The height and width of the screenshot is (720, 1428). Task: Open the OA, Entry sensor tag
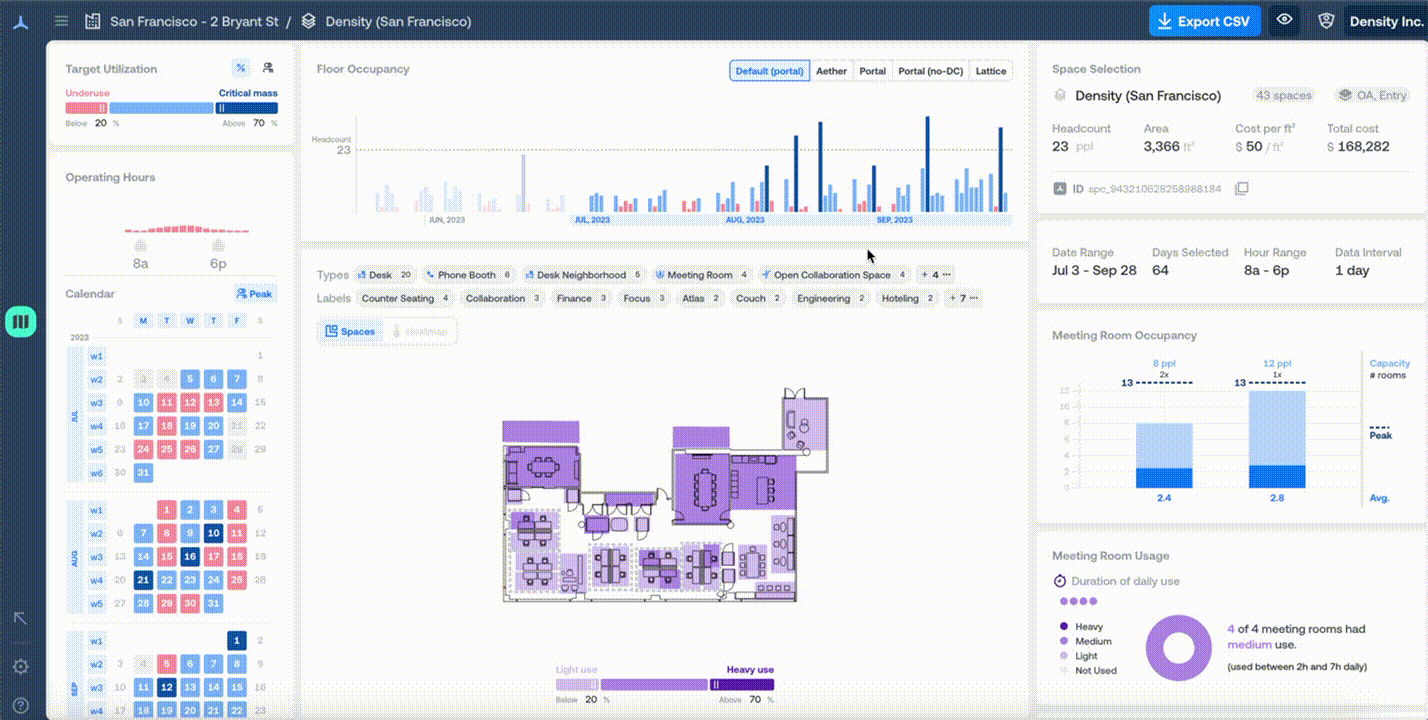[x=1373, y=96]
